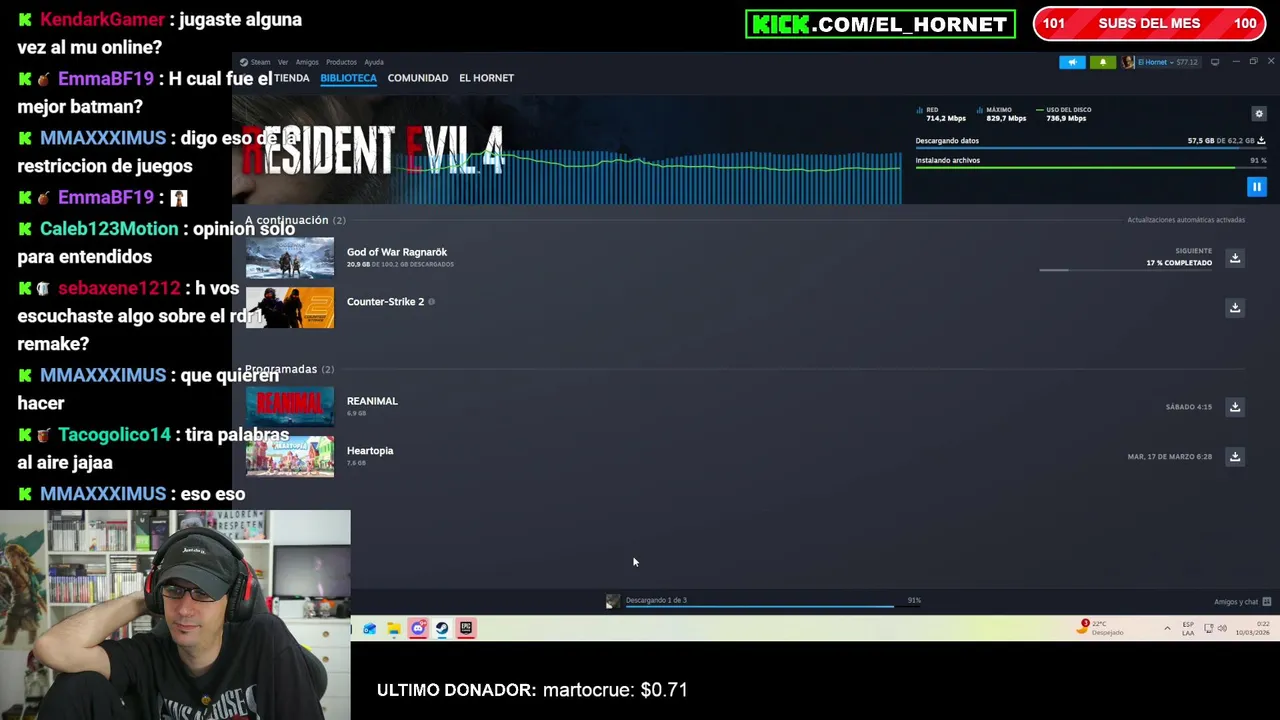1280x720 pixels.
Task: Expand the system tray hidden icons chevron
Action: pos(1167,629)
